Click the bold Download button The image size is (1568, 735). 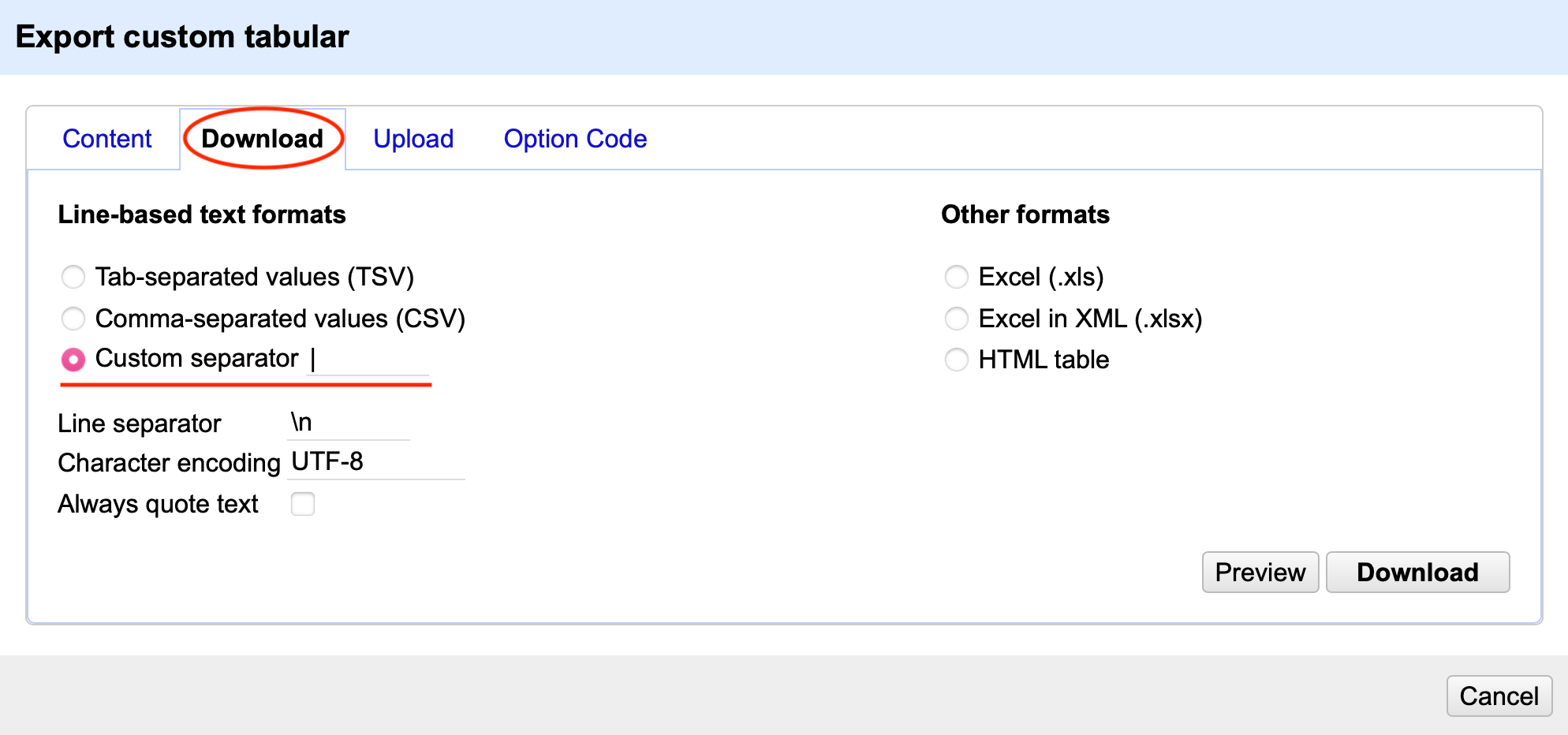click(1417, 572)
